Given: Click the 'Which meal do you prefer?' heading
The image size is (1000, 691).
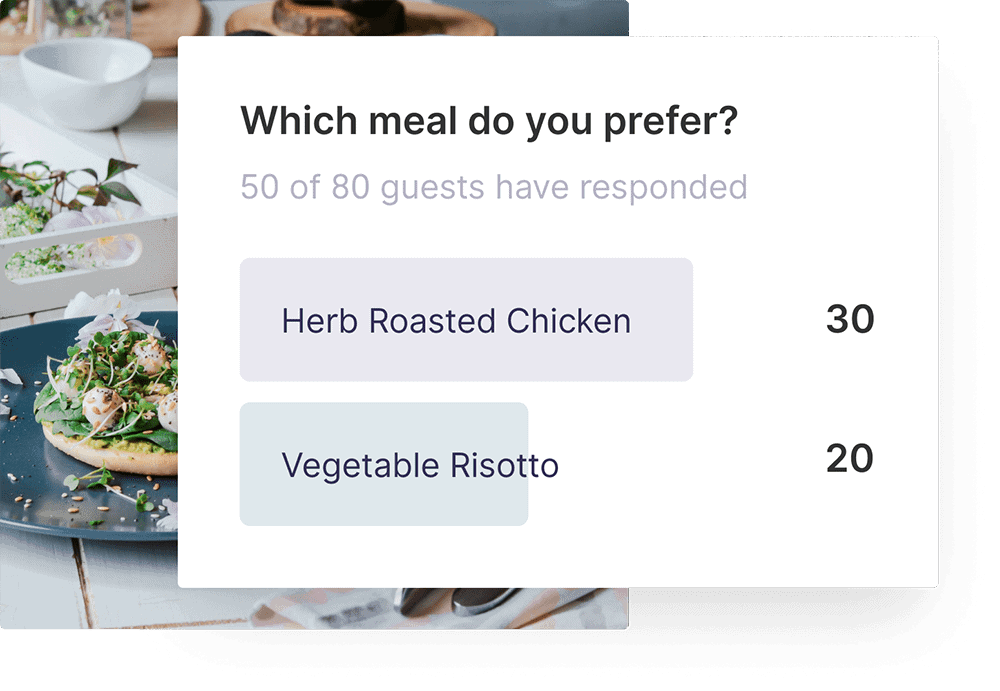Looking at the screenshot, I should point(489,122).
